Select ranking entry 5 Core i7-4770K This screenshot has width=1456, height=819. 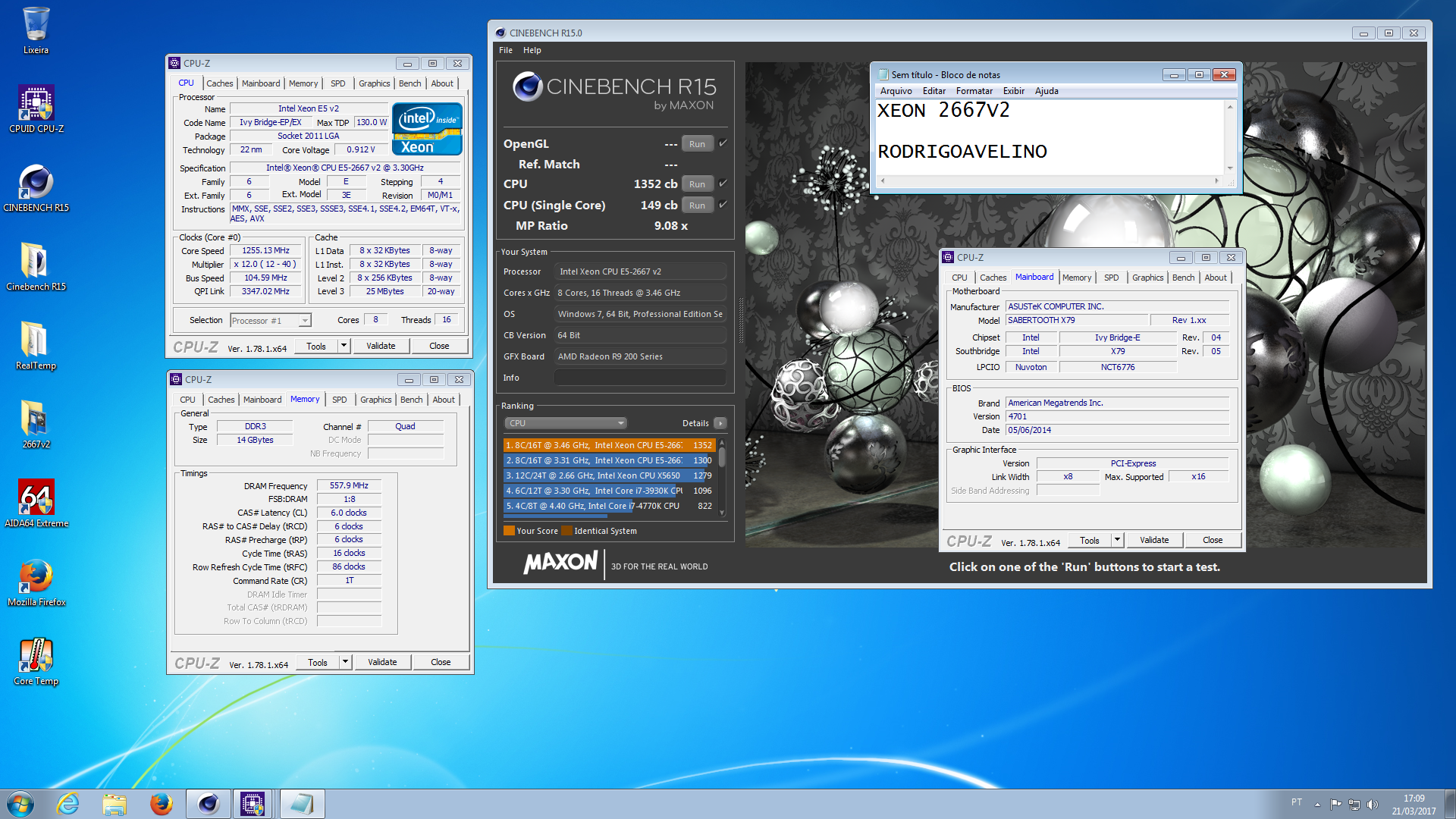pos(609,506)
